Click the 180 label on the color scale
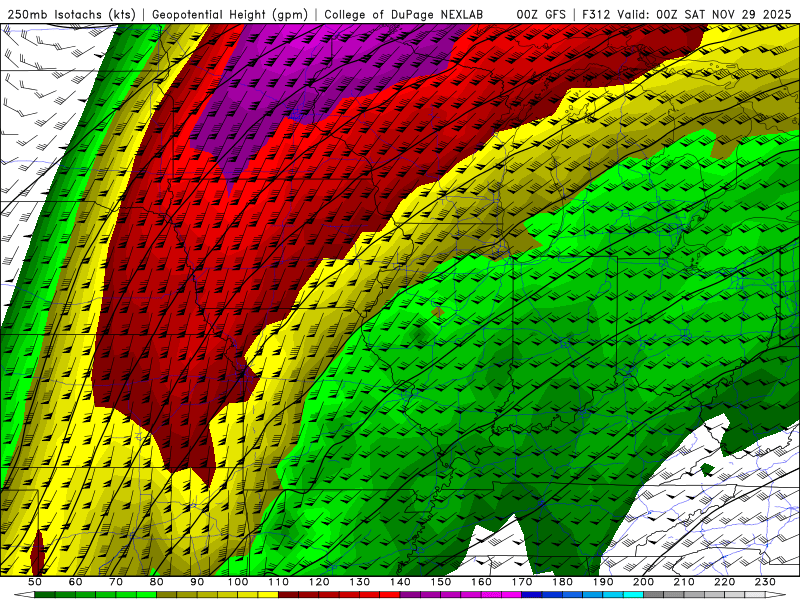The image size is (800, 600). tap(562, 582)
